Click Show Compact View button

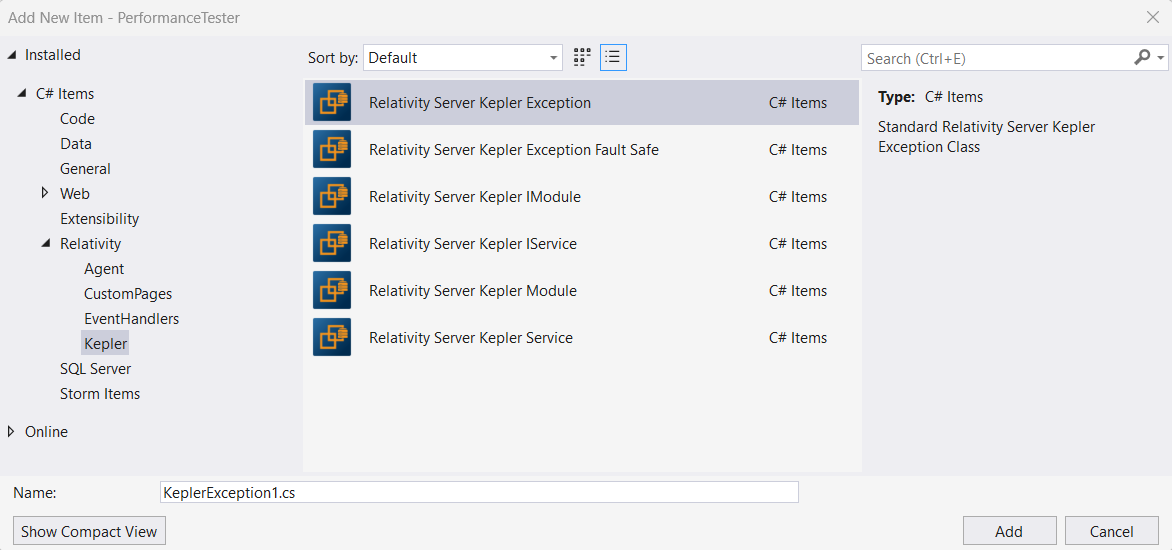tap(89, 531)
